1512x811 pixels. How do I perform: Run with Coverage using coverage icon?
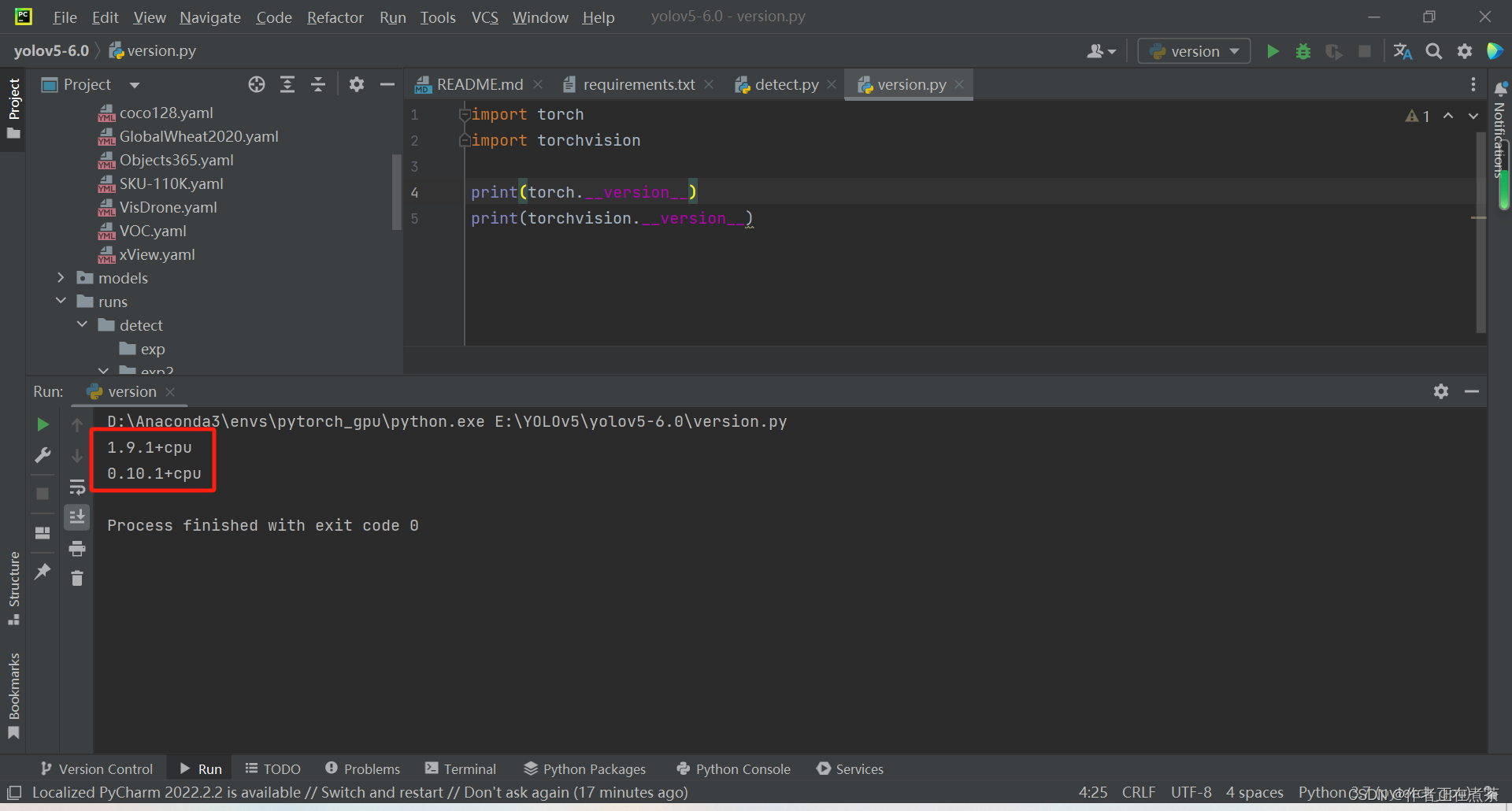pyautogui.click(x=1334, y=50)
